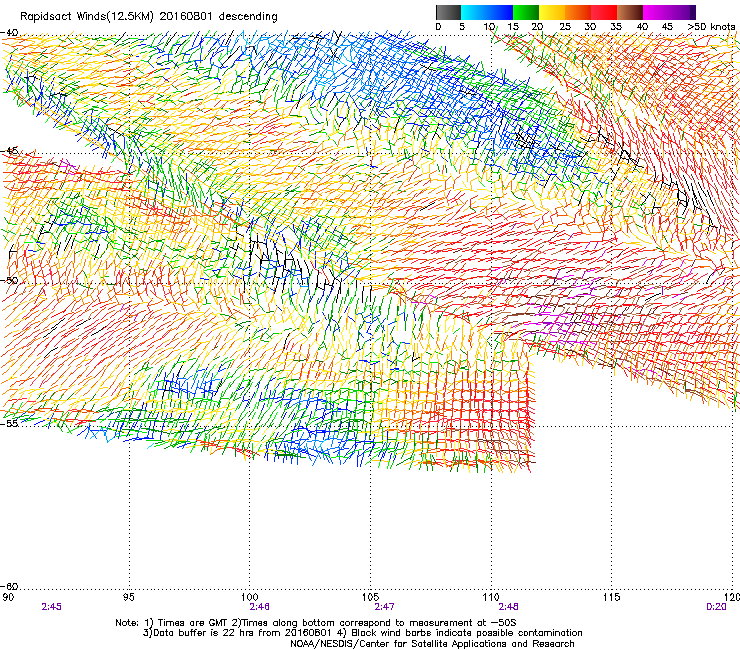Click the -40 latitude axis label
Image resolution: width=740 pixels, height=650 pixels.
[x=9, y=33]
